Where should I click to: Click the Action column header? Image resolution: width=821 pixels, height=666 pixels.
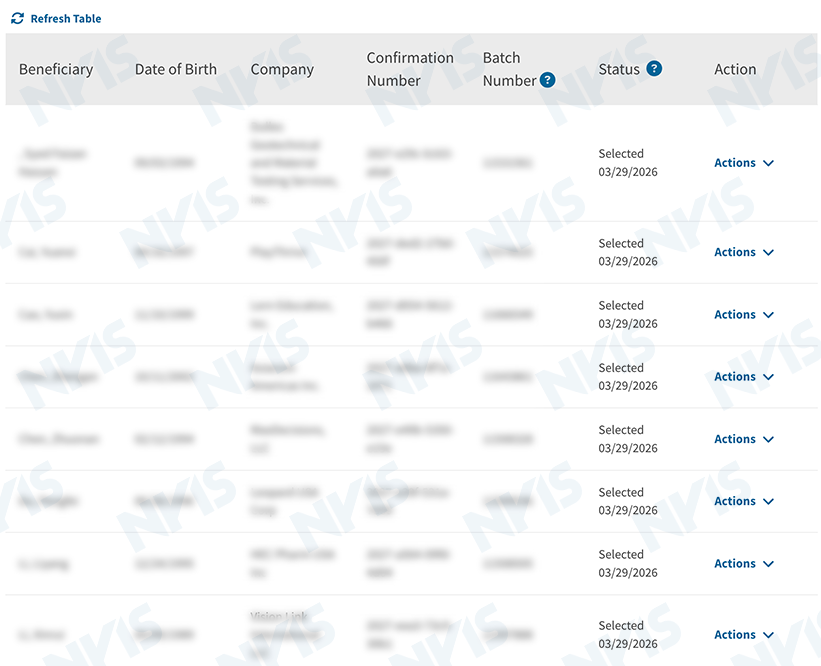coord(735,70)
